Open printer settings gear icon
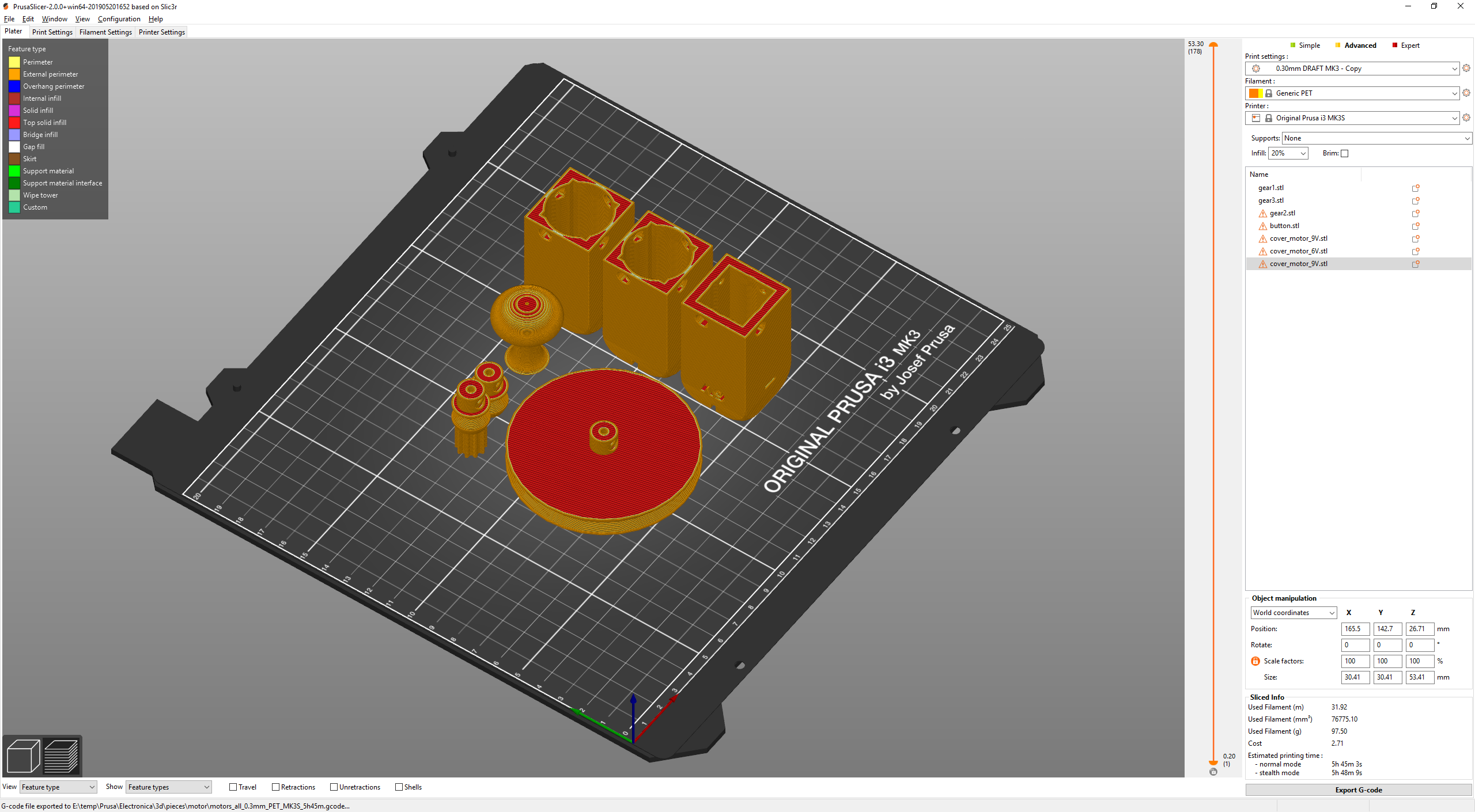This screenshot has width=1475, height=812. click(x=1466, y=117)
